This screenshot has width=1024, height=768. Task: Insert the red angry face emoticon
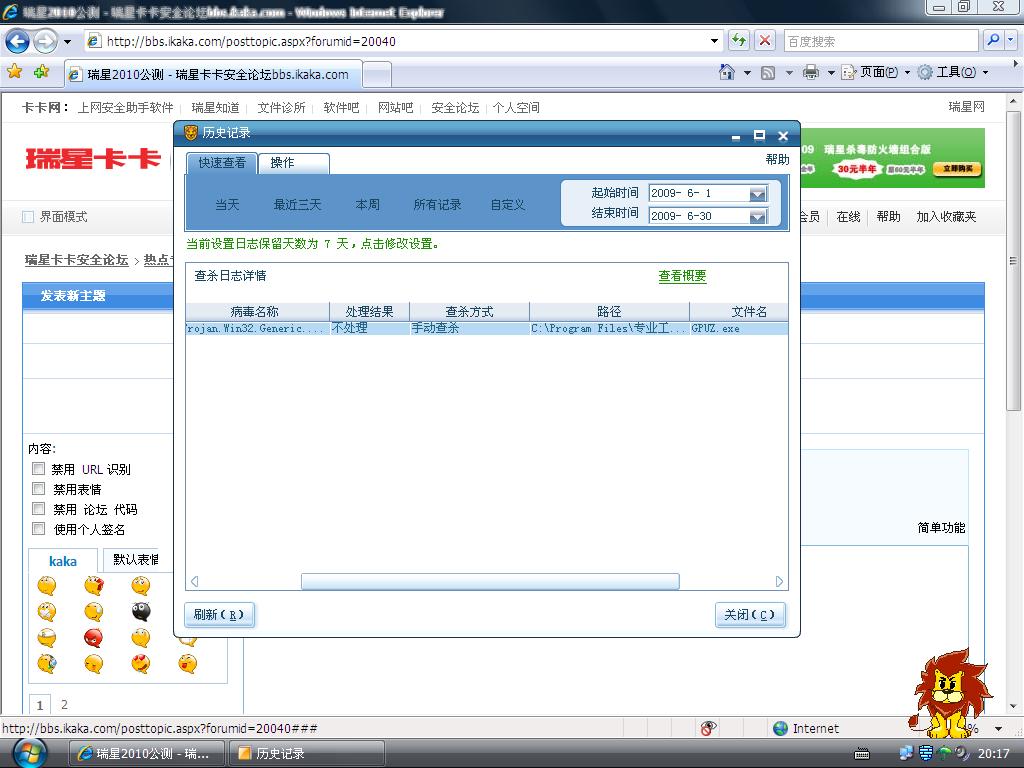click(x=93, y=637)
